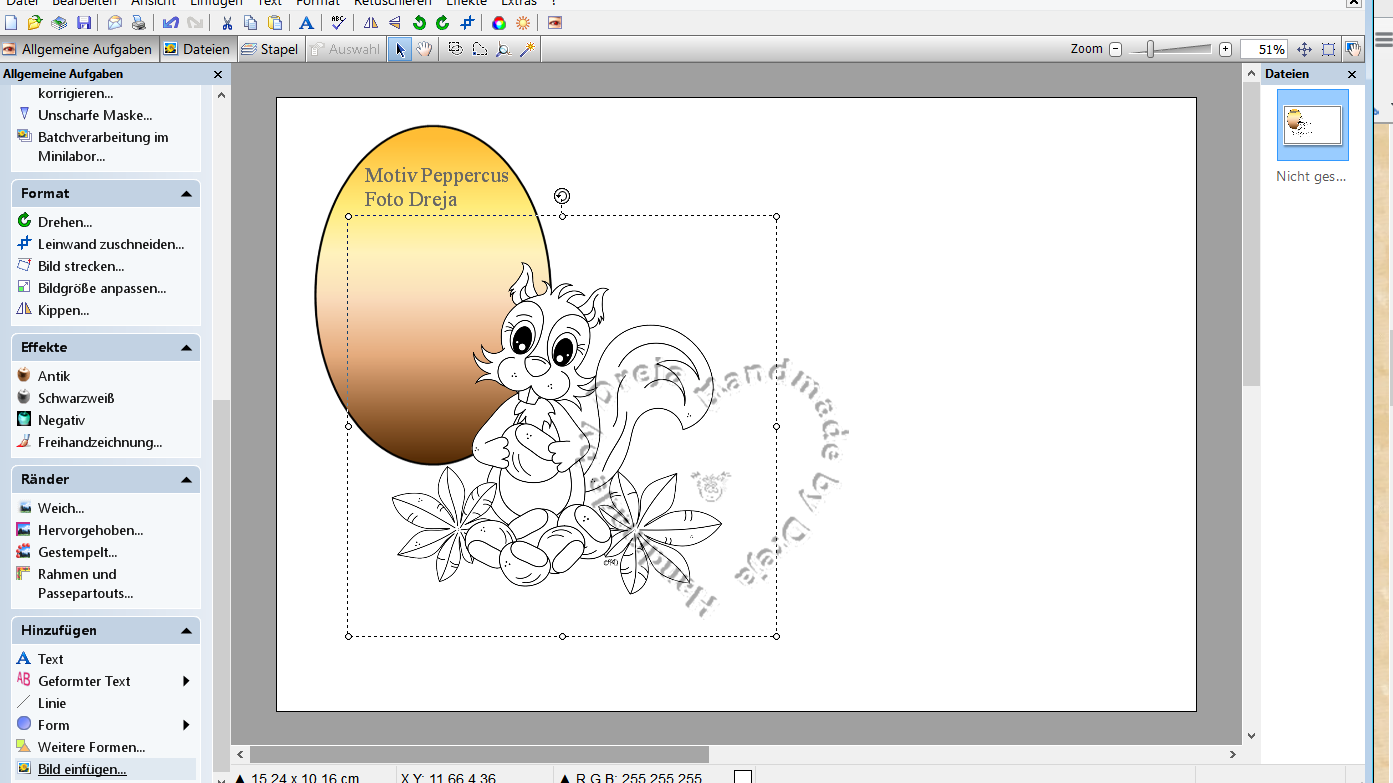This screenshot has height=783, width=1393.
Task: Activate the pointer selection tool
Action: tap(400, 49)
